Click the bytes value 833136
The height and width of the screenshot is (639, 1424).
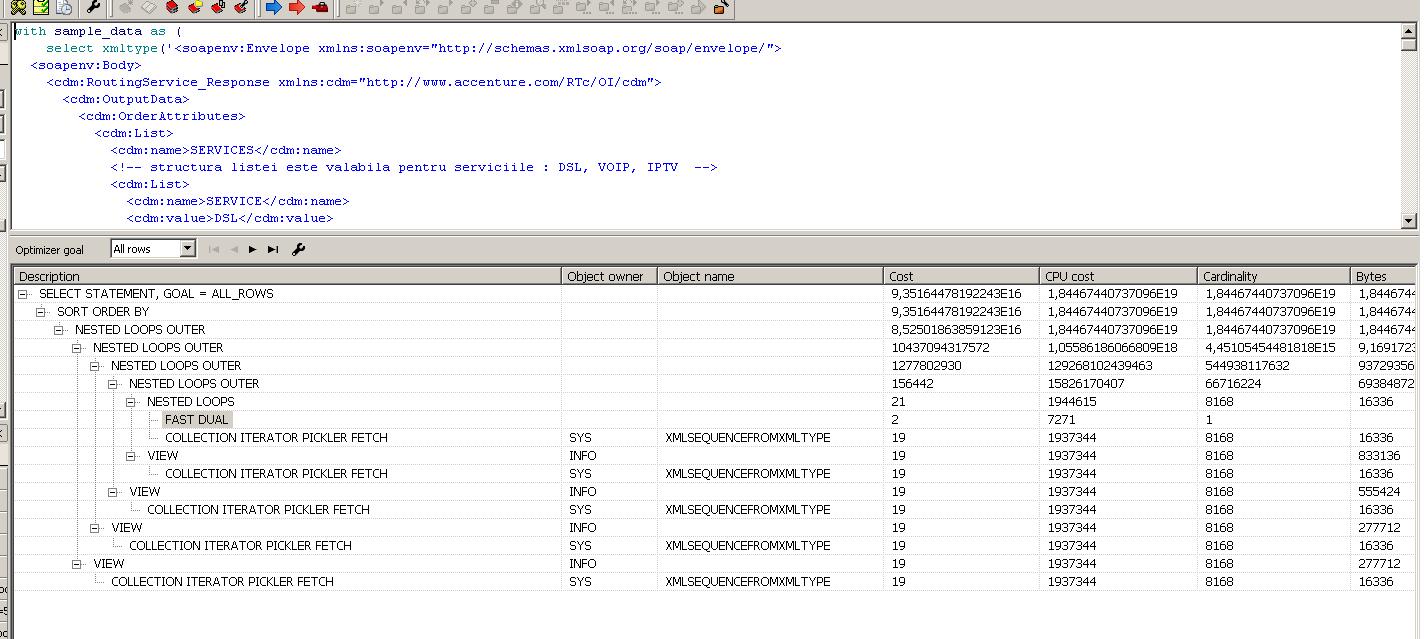(1379, 456)
